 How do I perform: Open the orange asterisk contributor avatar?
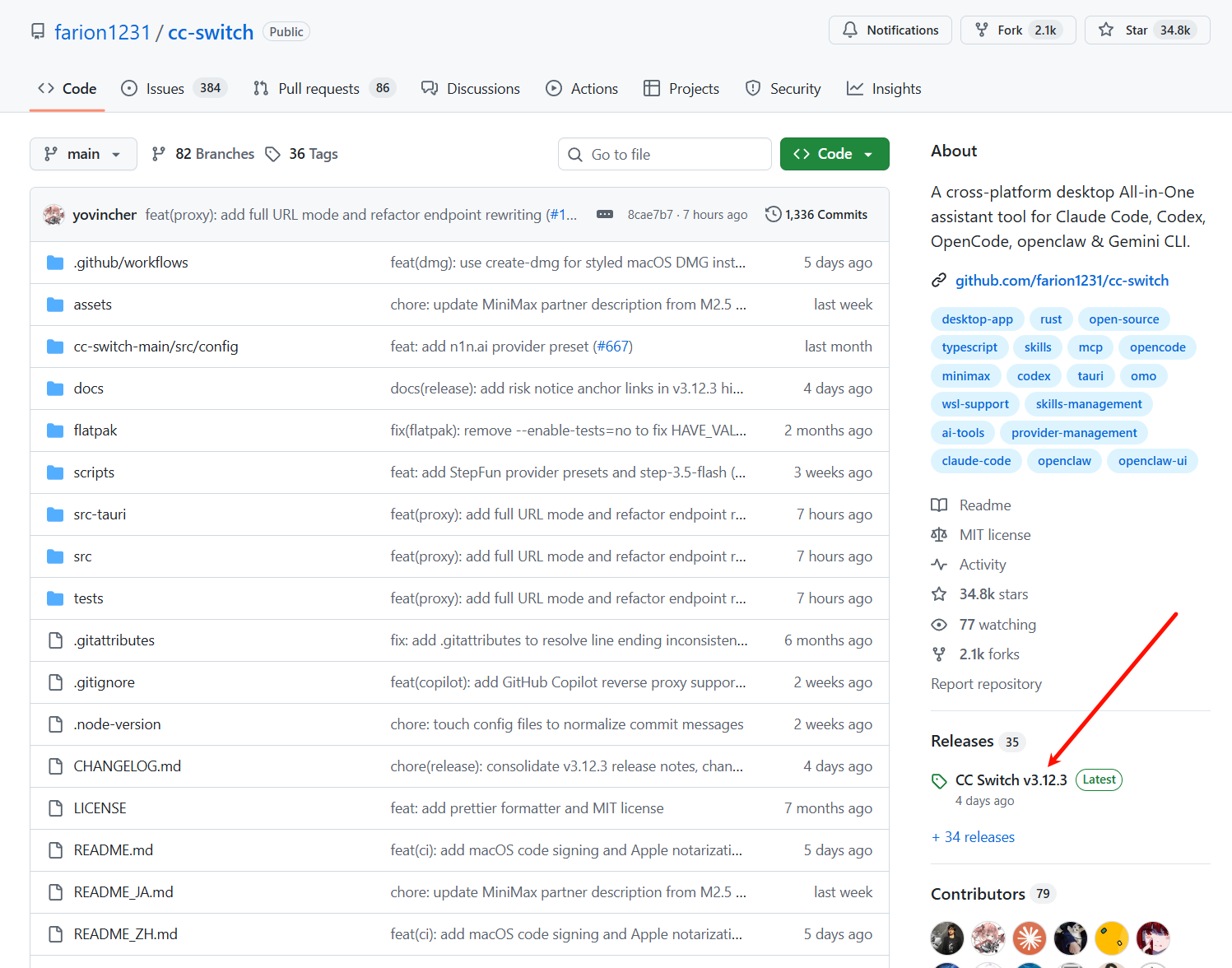pos(1030,938)
